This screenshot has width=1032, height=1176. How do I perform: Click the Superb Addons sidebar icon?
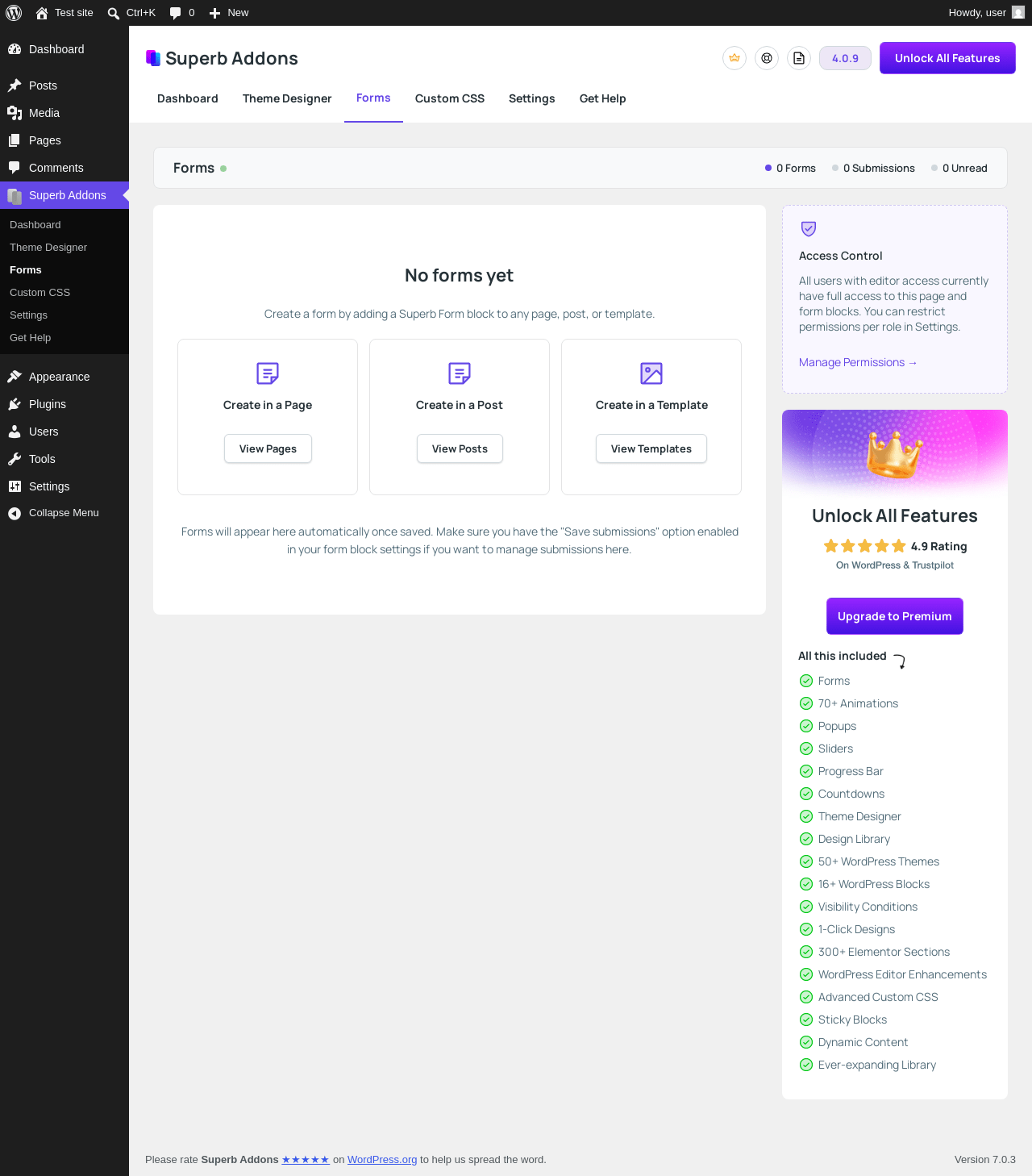(15, 195)
